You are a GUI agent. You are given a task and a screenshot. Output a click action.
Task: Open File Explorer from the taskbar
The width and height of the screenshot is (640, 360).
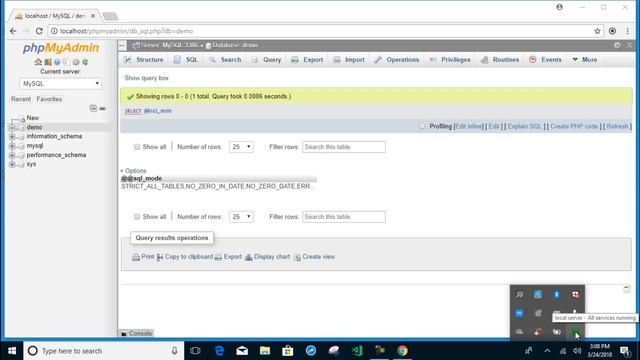265,351
